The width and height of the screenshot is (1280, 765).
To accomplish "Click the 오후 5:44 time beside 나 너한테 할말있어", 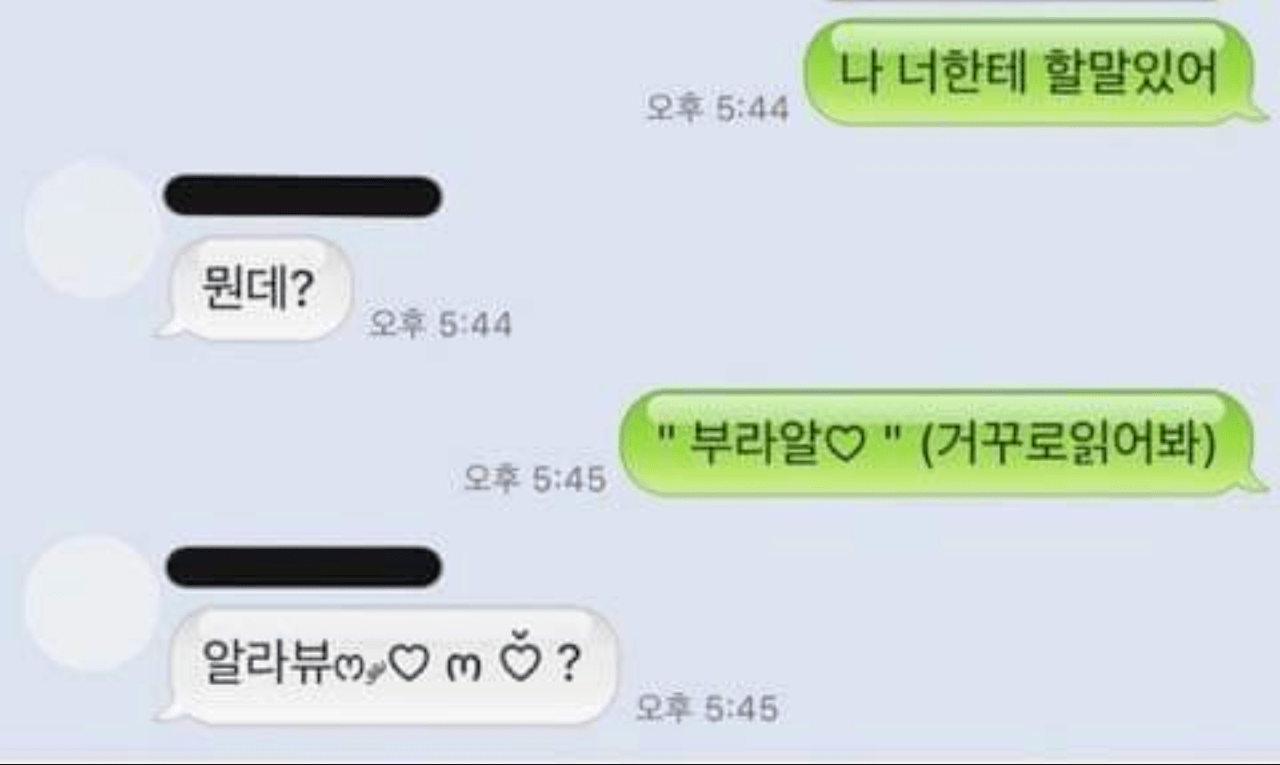I will pos(717,109).
